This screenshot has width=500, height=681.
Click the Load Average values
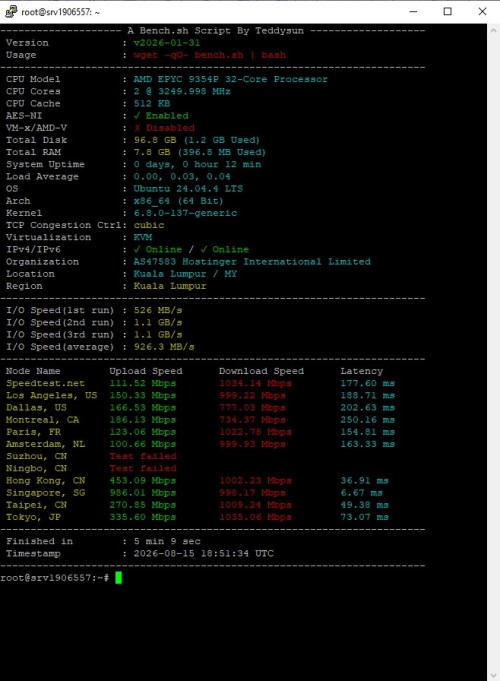[x=182, y=176]
